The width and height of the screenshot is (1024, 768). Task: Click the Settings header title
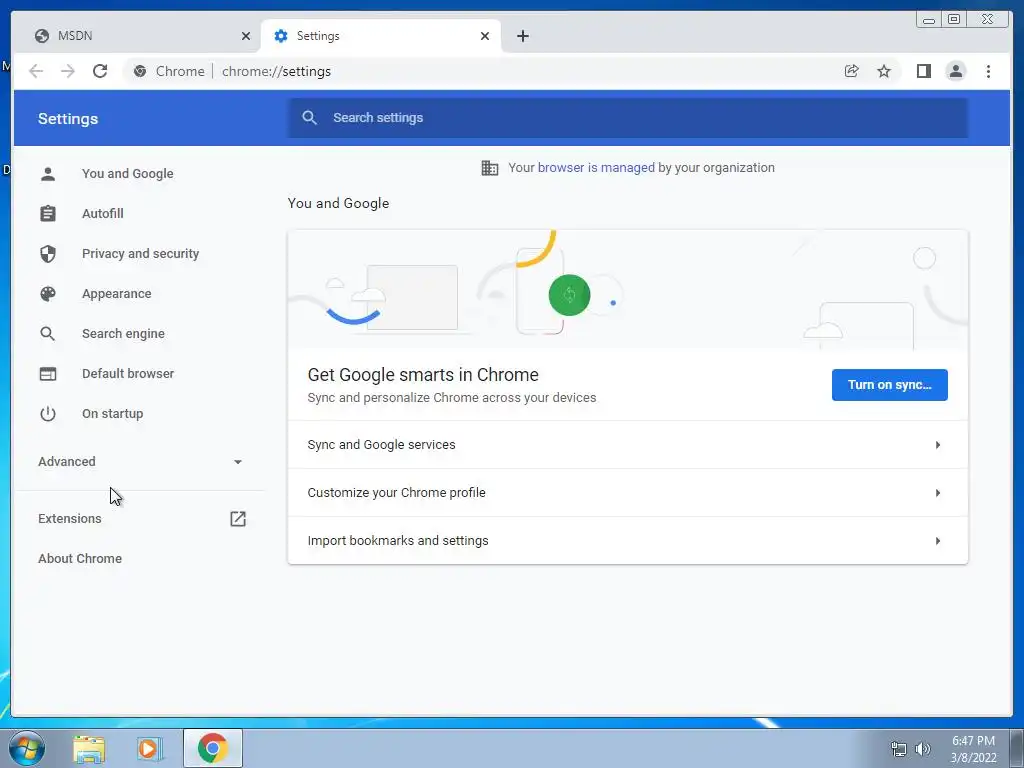click(68, 119)
